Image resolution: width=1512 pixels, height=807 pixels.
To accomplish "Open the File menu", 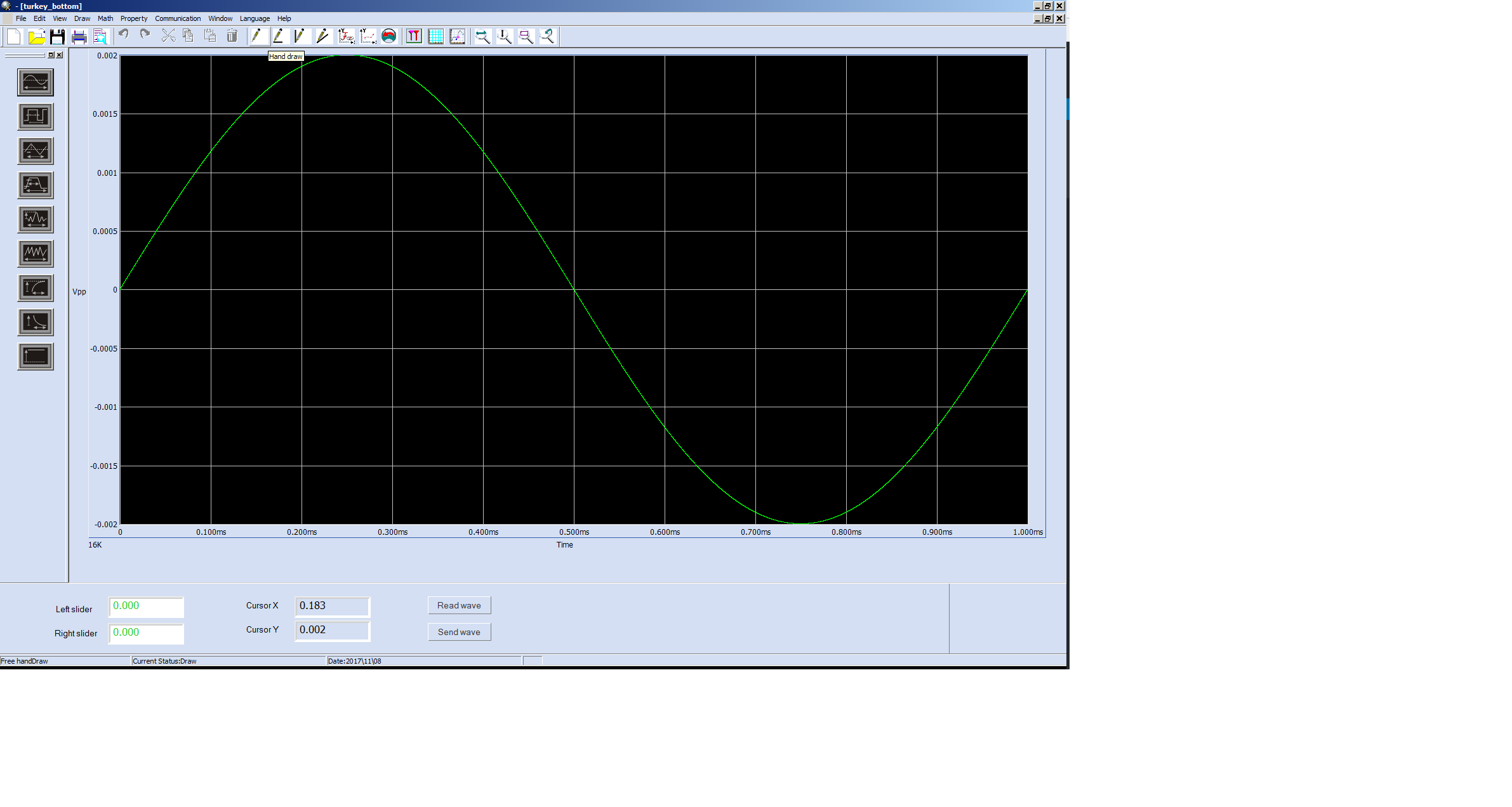I will [21, 18].
